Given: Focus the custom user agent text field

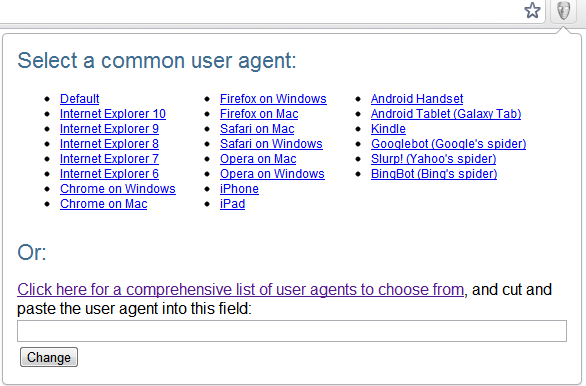Looking at the screenshot, I should pos(292,331).
